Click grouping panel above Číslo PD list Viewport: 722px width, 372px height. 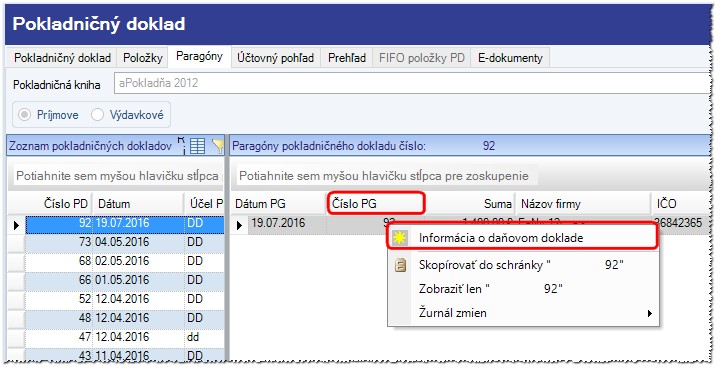[x=117, y=176]
